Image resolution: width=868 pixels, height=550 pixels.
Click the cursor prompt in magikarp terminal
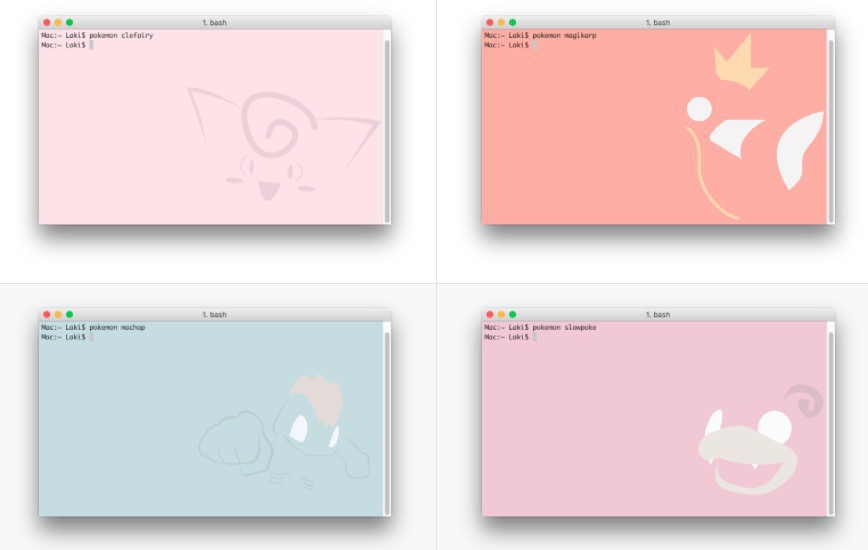tap(535, 45)
